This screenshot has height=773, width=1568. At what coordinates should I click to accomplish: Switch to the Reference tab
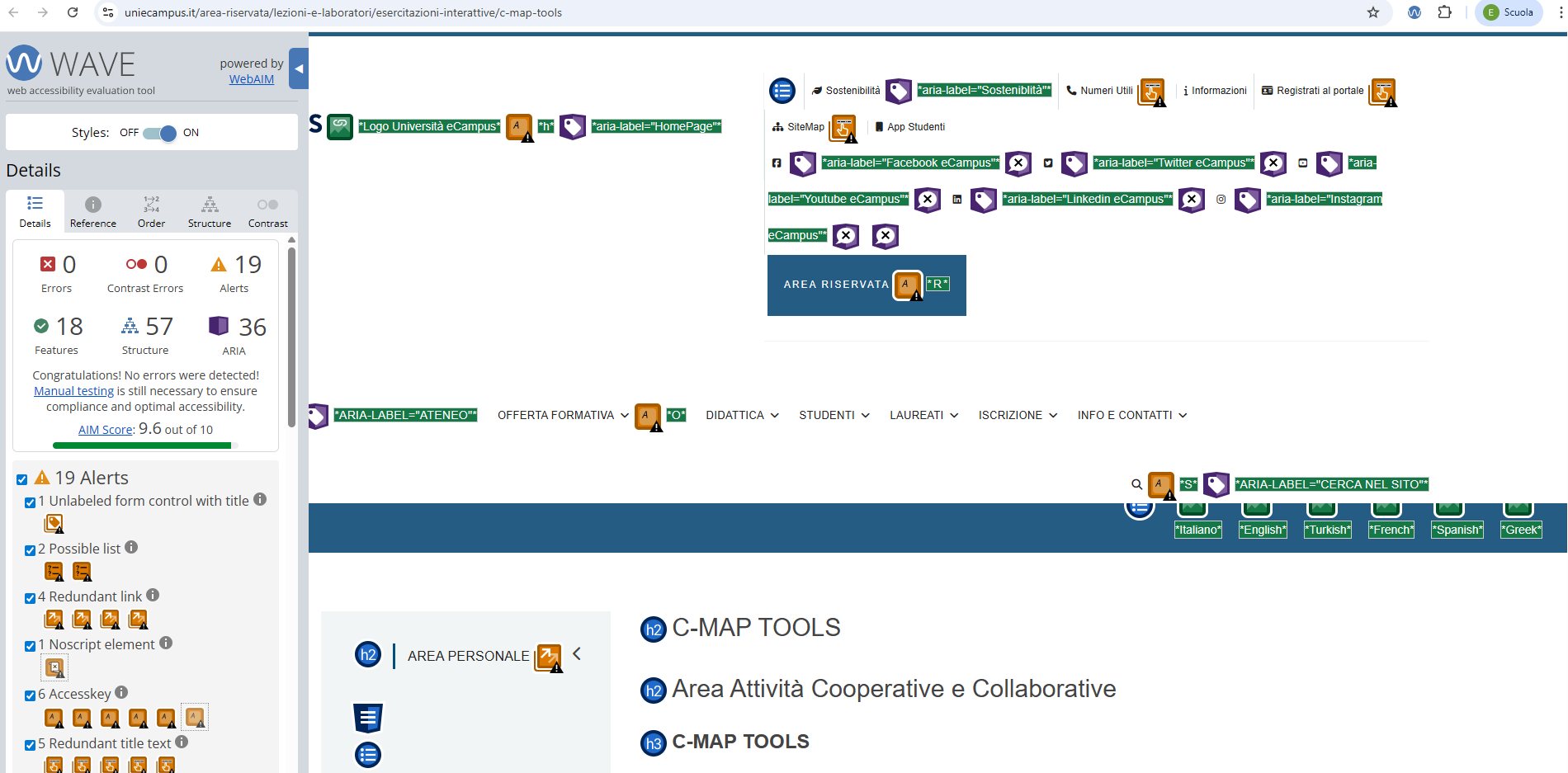[93, 211]
